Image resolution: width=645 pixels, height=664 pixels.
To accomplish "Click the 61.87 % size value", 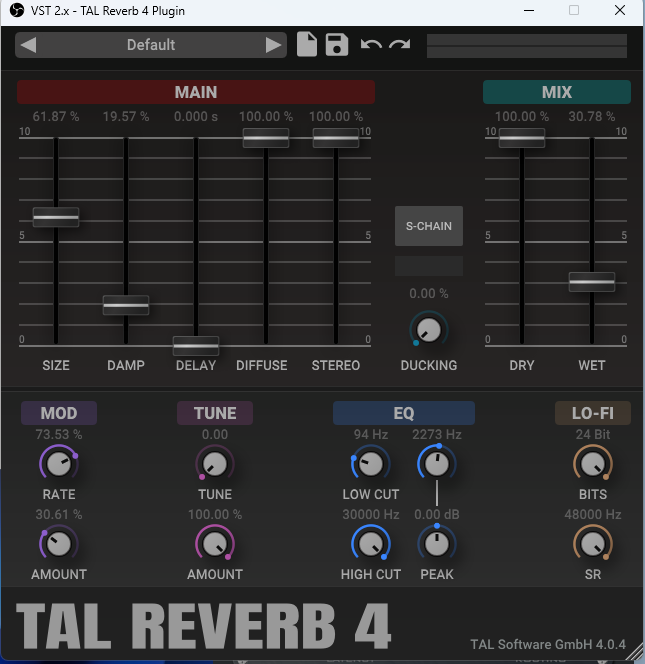I will [56, 116].
